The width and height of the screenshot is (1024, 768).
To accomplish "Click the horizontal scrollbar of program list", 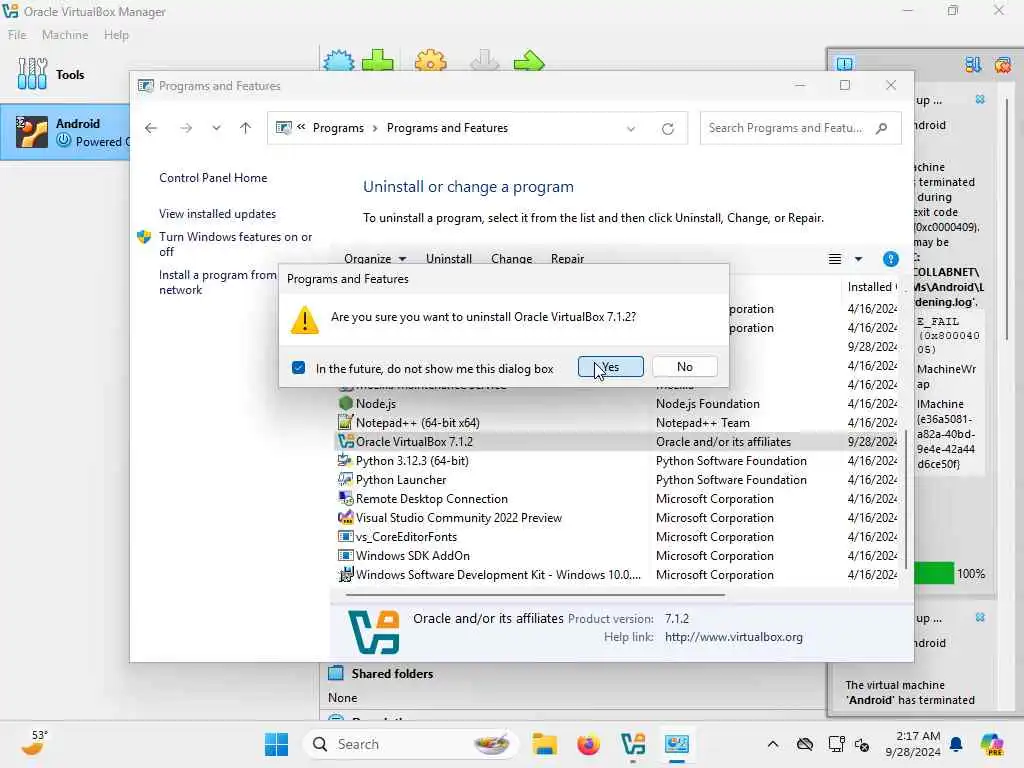I will point(535,595).
